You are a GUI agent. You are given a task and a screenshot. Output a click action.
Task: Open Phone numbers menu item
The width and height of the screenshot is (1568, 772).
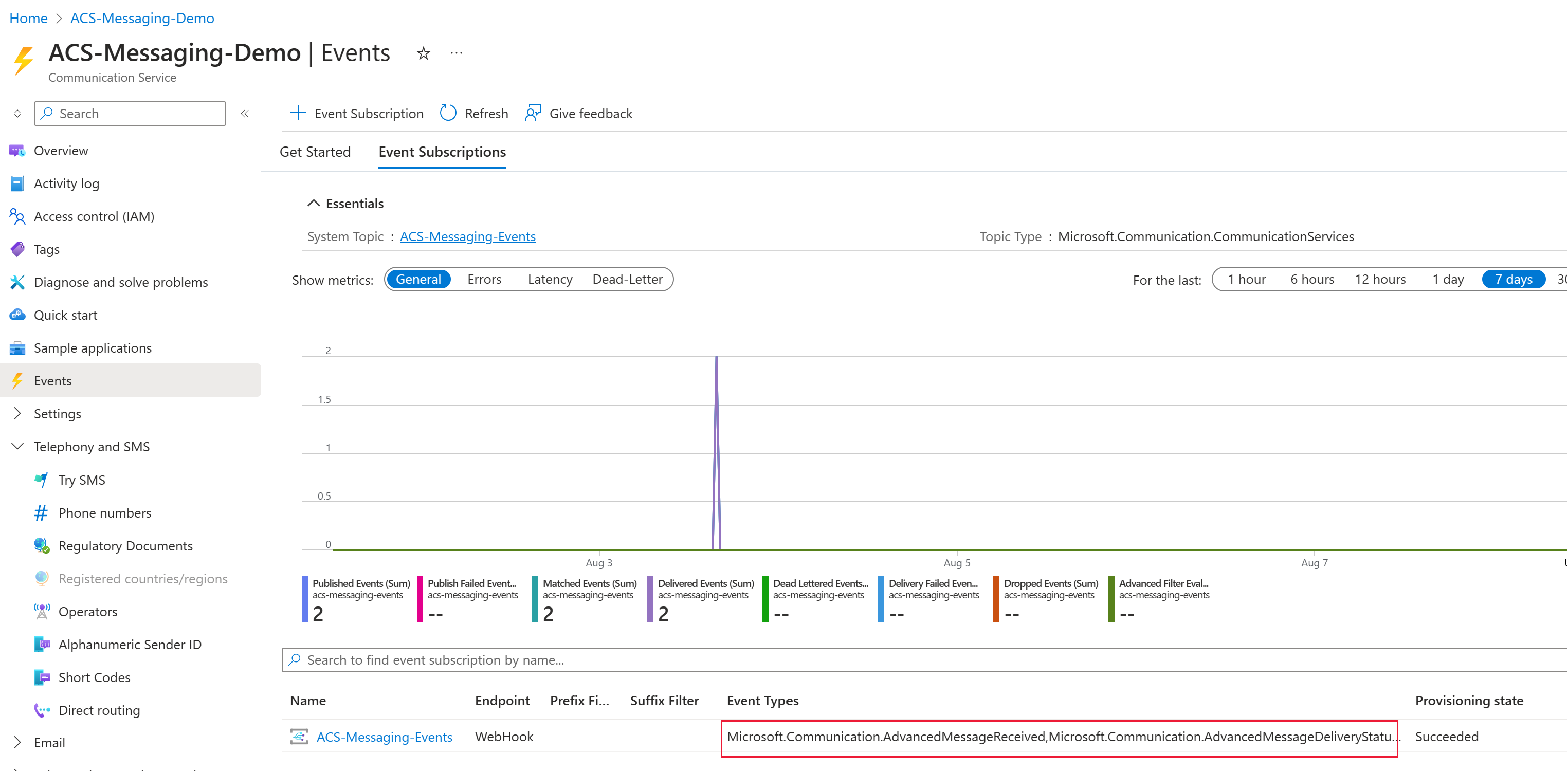(x=105, y=512)
